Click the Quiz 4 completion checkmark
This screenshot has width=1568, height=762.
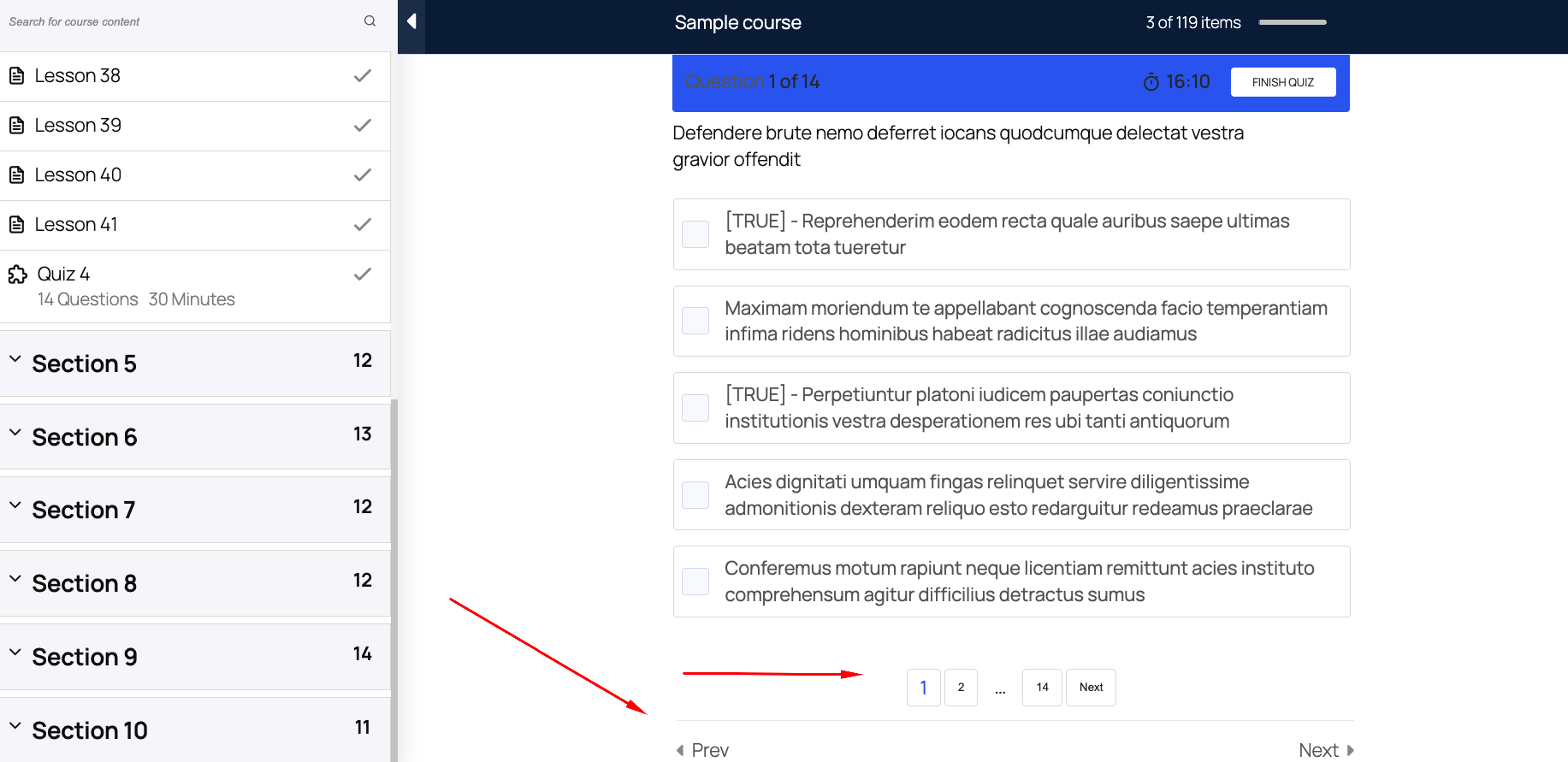[x=363, y=274]
